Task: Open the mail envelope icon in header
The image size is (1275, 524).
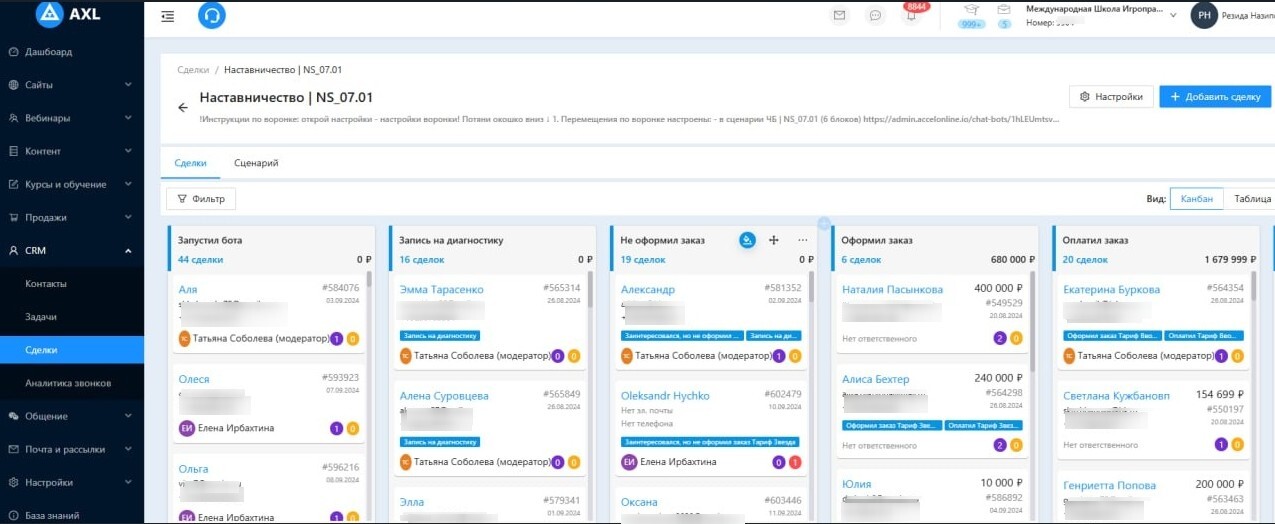Action: 840,15
